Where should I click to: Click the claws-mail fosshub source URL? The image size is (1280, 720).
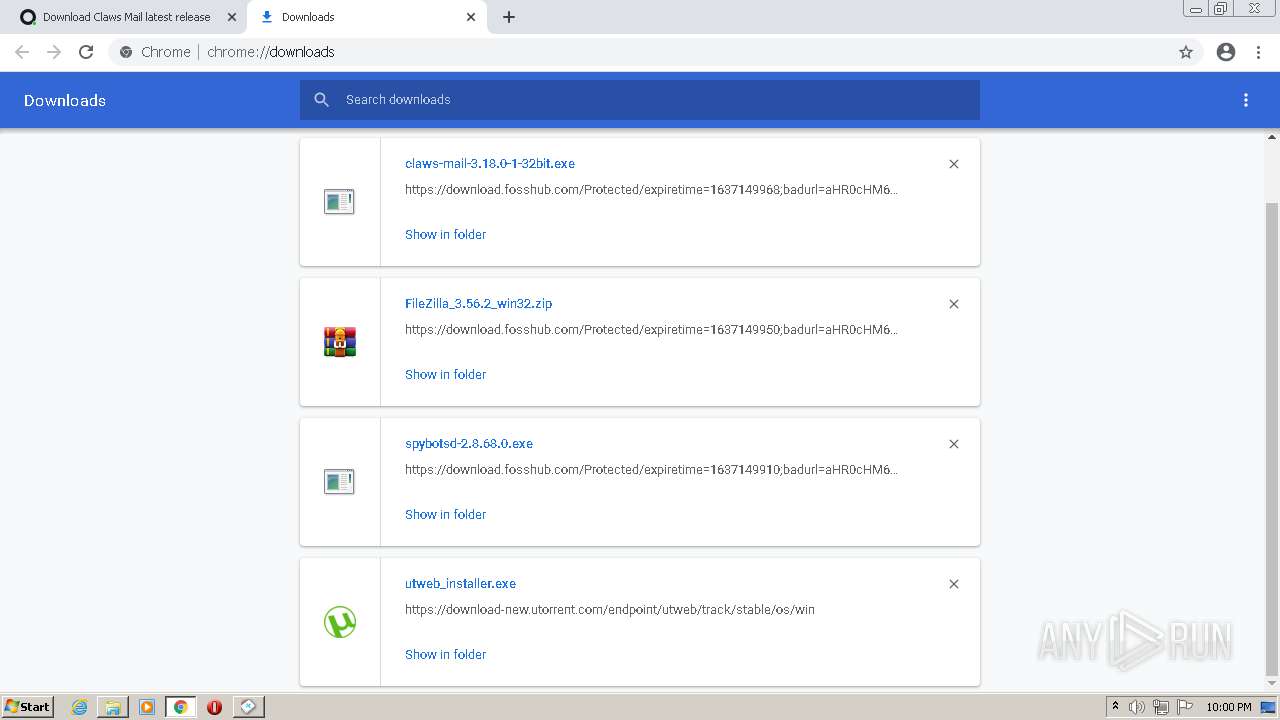tap(651, 190)
